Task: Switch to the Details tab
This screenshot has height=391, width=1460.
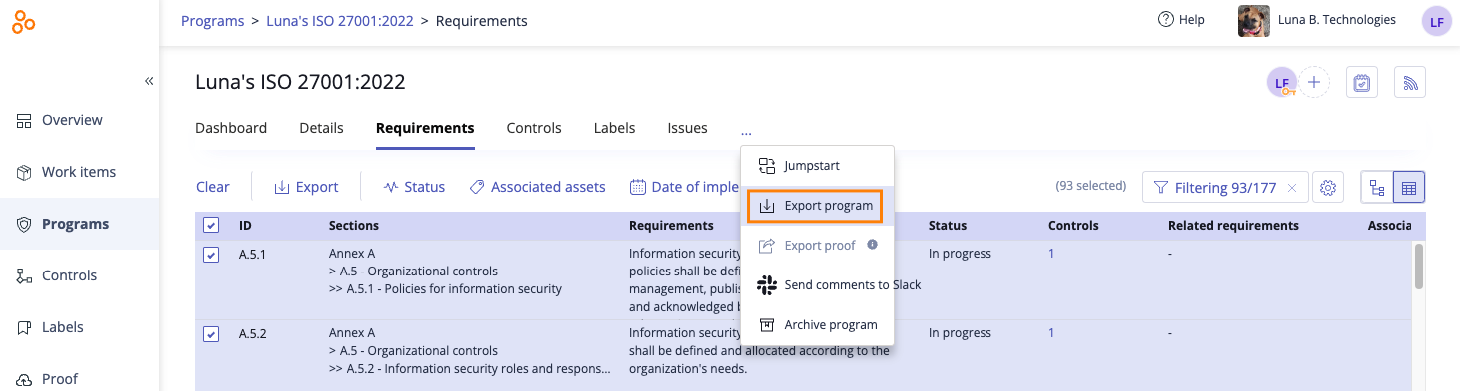Action: click(321, 128)
